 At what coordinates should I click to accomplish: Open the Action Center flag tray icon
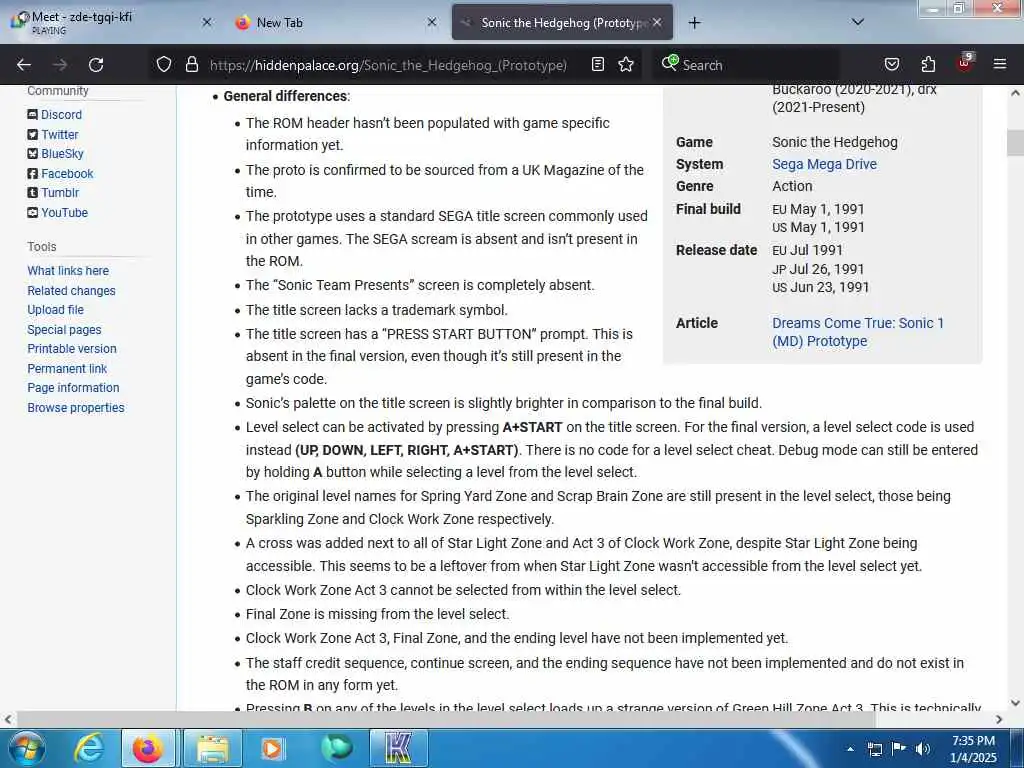(x=899, y=749)
